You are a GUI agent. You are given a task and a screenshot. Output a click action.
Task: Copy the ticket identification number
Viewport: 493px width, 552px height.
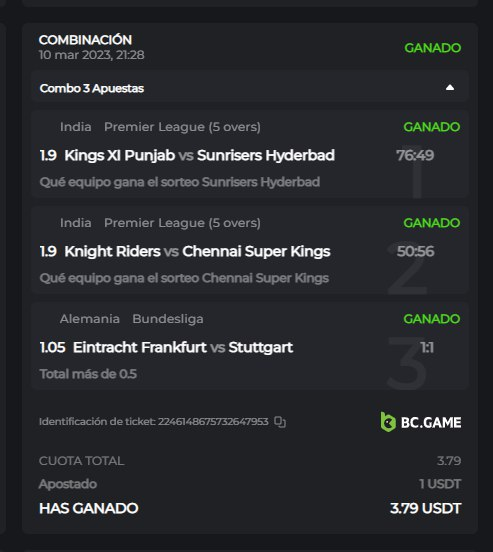280,422
